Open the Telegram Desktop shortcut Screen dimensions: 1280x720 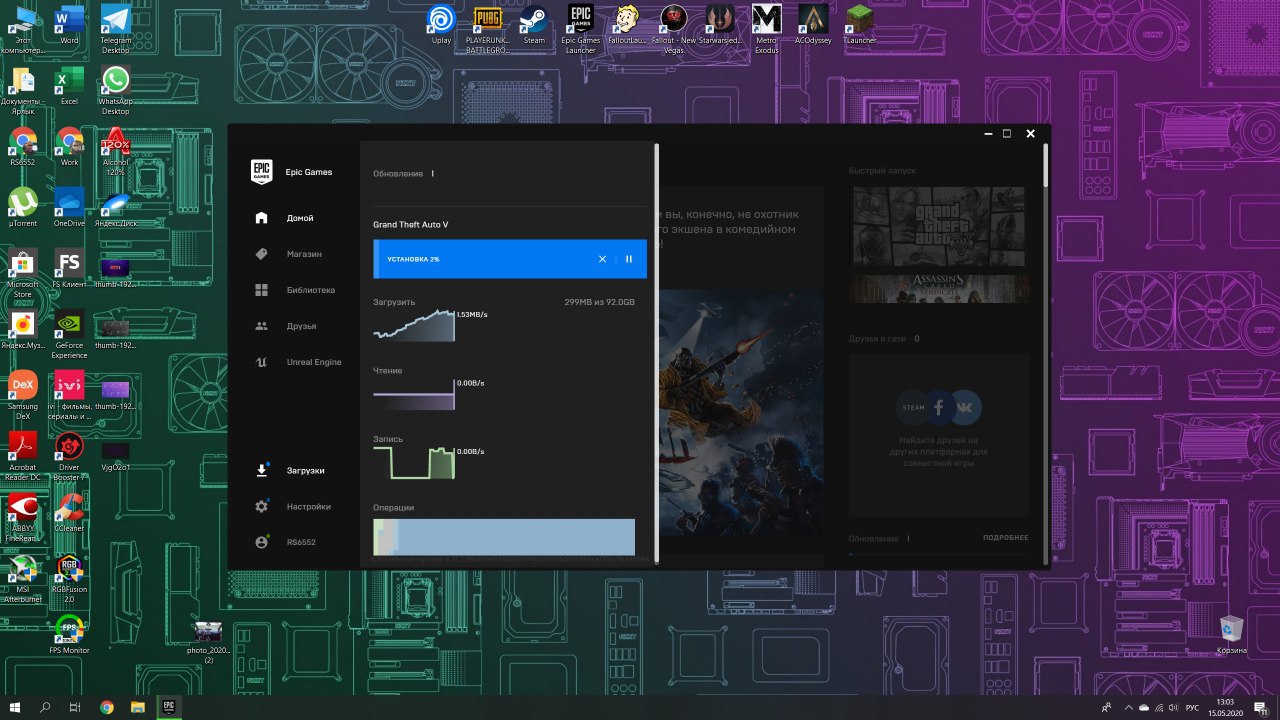point(116,30)
